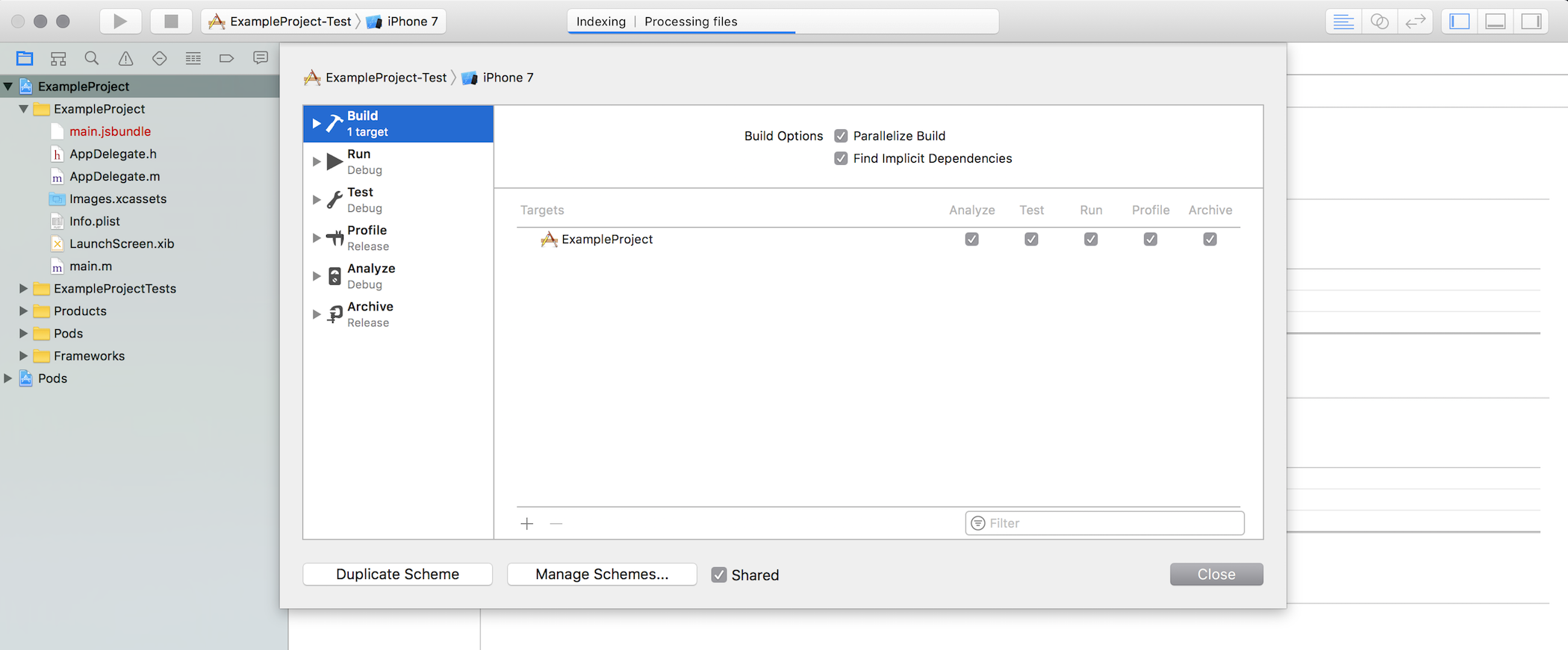Image resolution: width=1568 pixels, height=650 pixels.
Task: Select the Test Debug scheme action
Action: (x=398, y=199)
